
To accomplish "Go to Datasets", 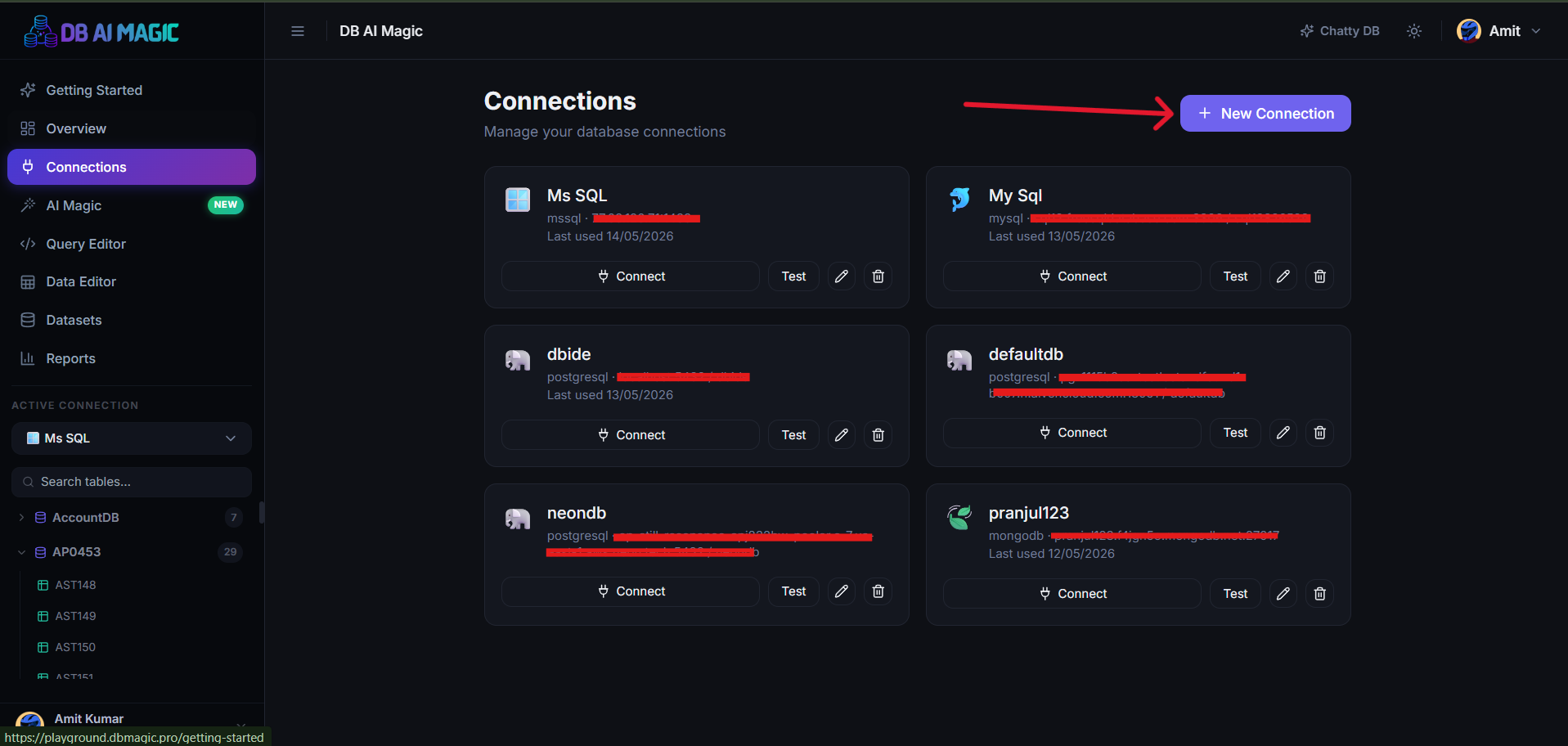I will 132,320.
